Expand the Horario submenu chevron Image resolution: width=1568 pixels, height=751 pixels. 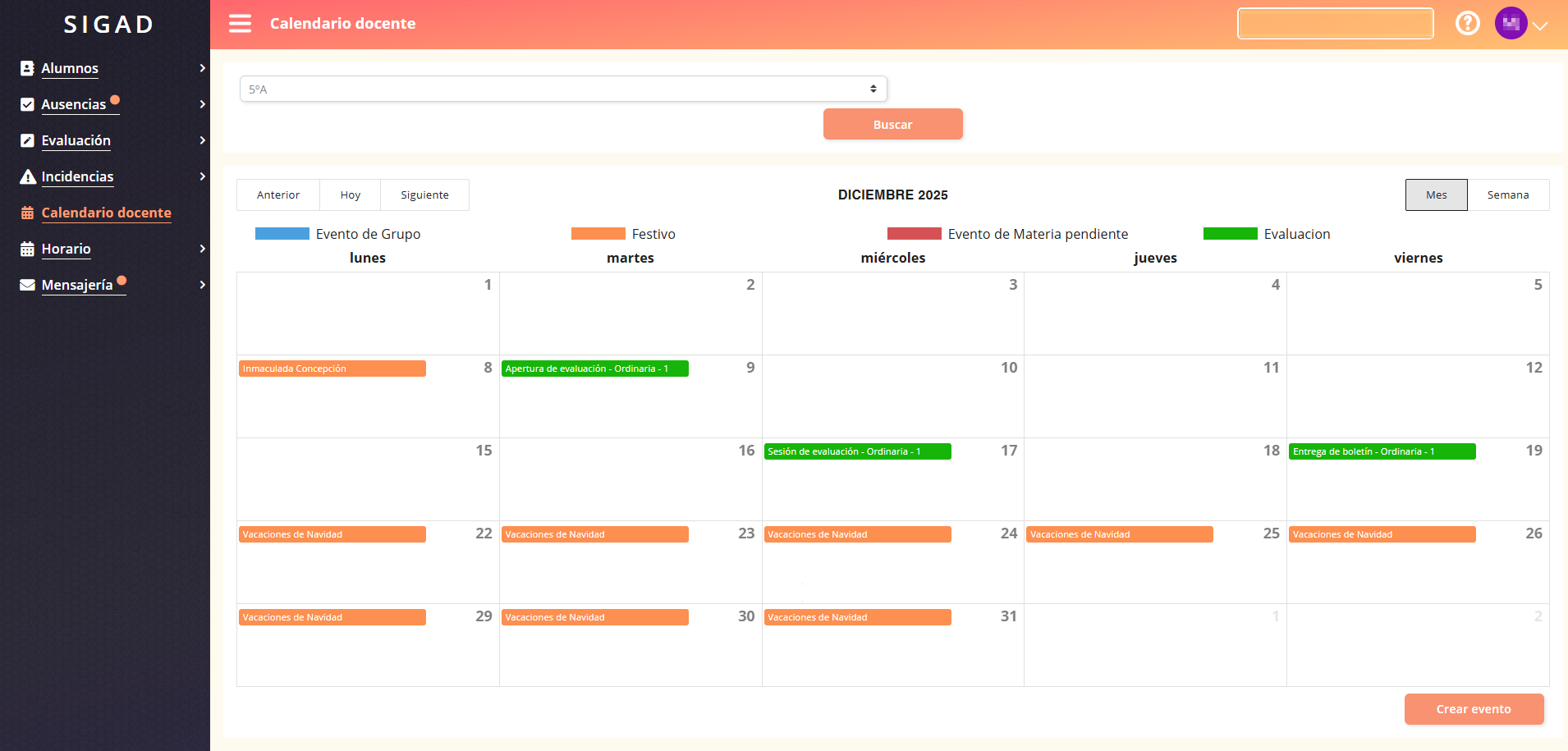202,250
